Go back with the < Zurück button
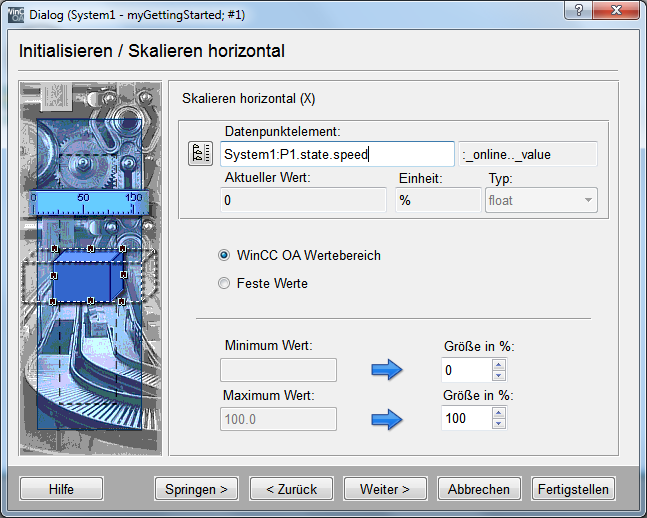Image resolution: width=647 pixels, height=518 pixels. (291, 489)
